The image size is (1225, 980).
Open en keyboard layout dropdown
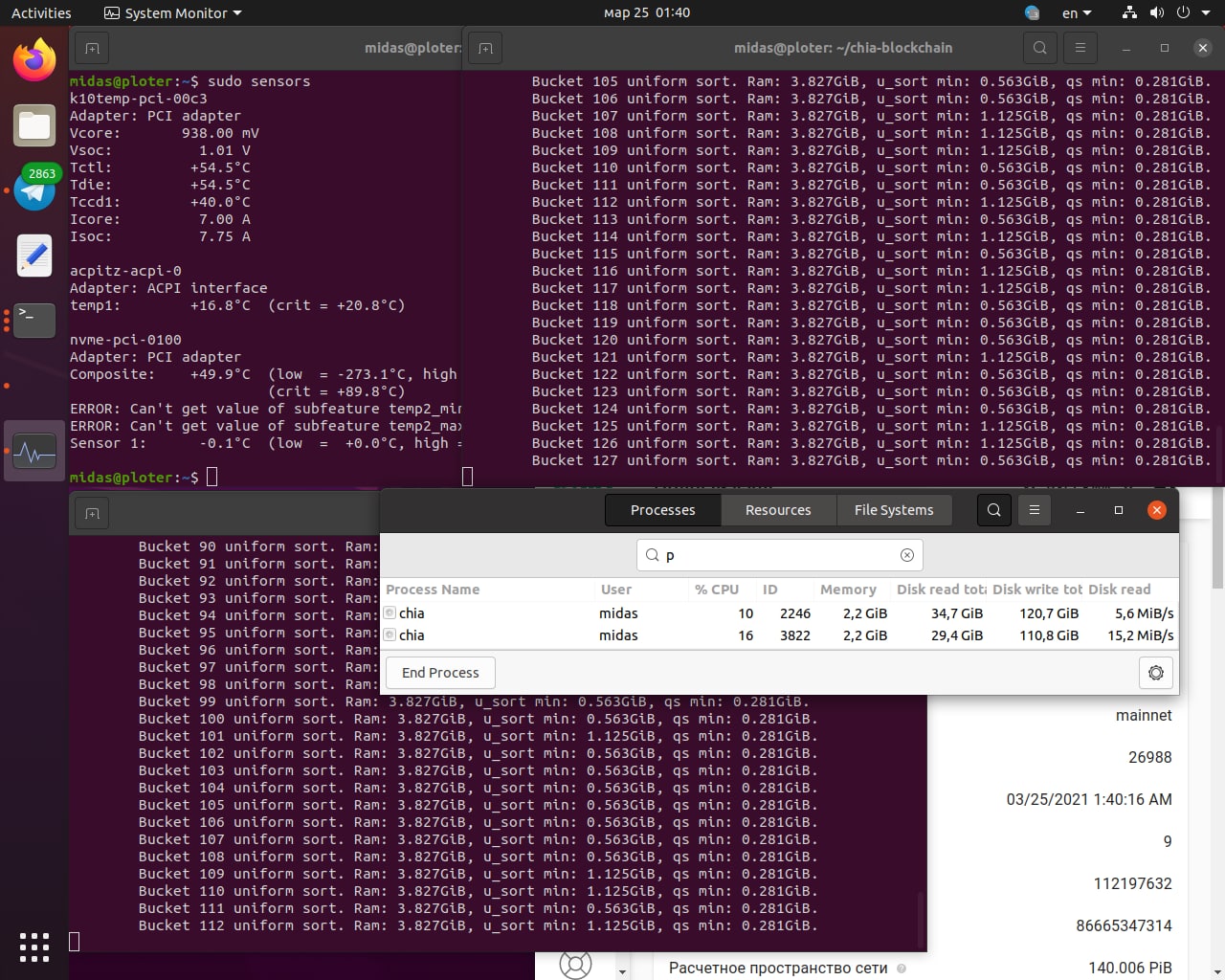1077,13
